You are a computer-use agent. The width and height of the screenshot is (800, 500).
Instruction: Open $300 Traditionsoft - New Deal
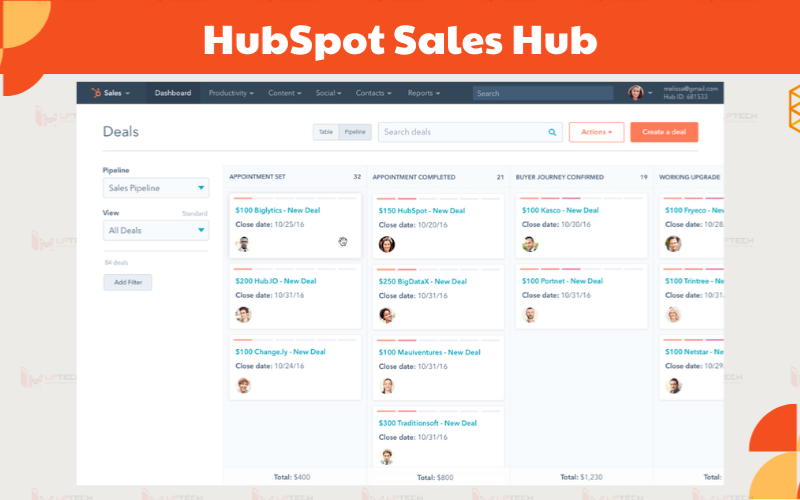coord(428,423)
